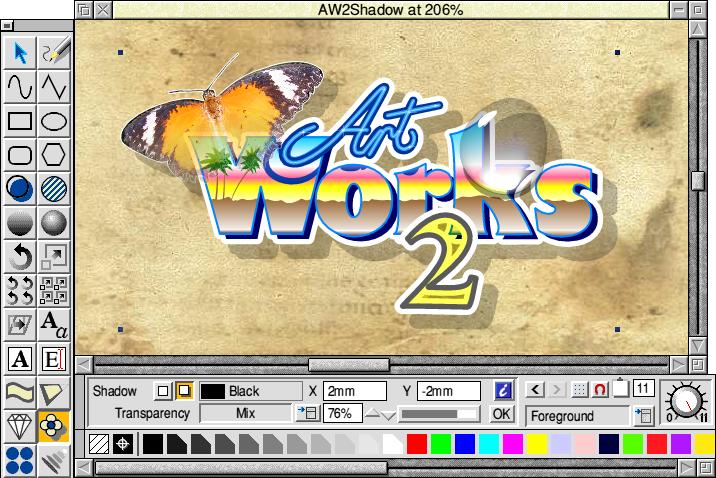
Task: Select the rounded rectangle tool
Action: pyautogui.click(x=20, y=155)
